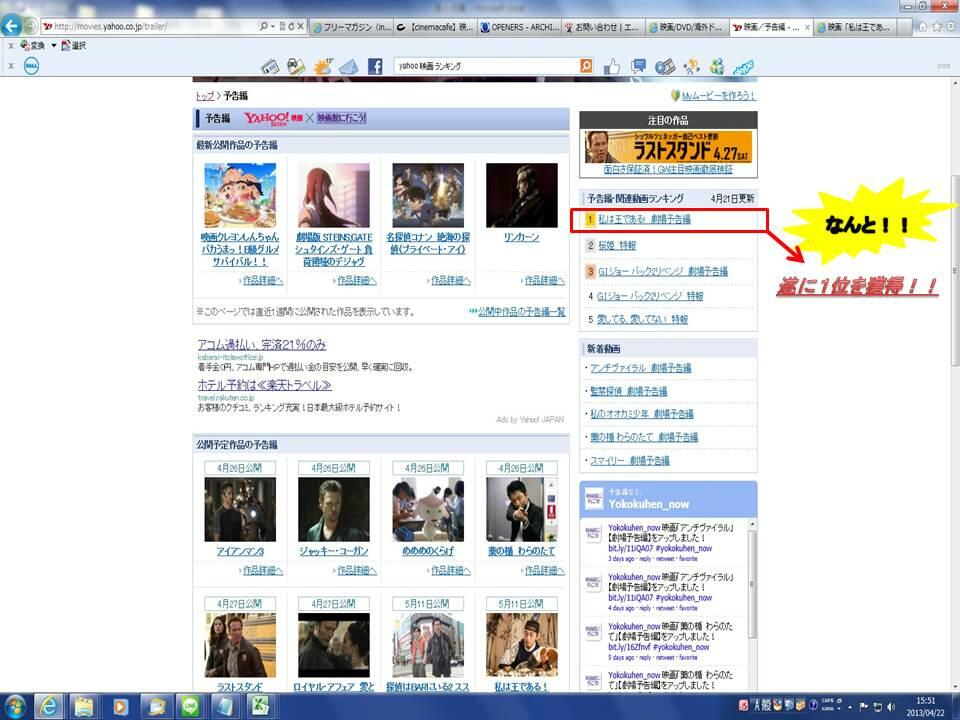This screenshot has width=960, height=720.
Task: Open the taskbar clock showing 15:51
Action: (925, 707)
